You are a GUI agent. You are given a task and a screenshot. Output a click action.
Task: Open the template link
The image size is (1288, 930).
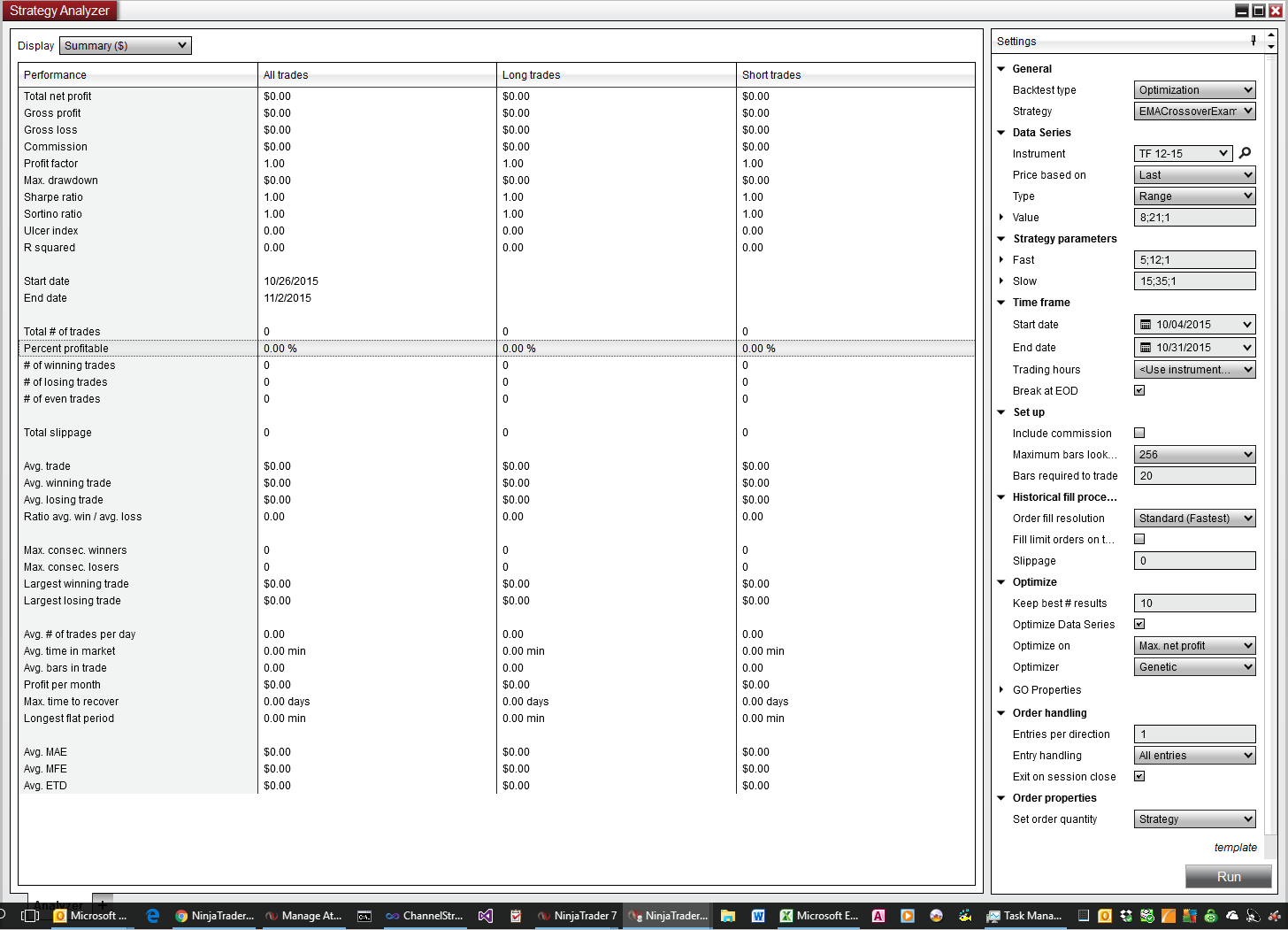[x=1235, y=847]
